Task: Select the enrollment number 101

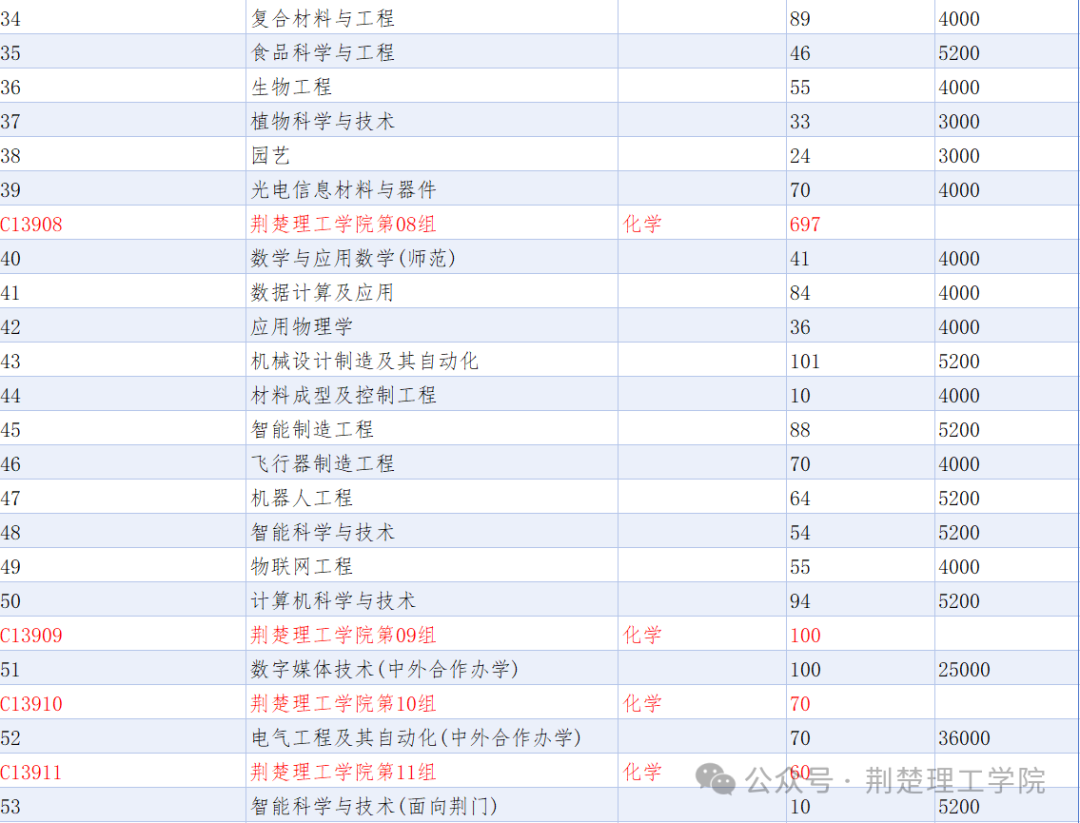Action: pos(804,361)
